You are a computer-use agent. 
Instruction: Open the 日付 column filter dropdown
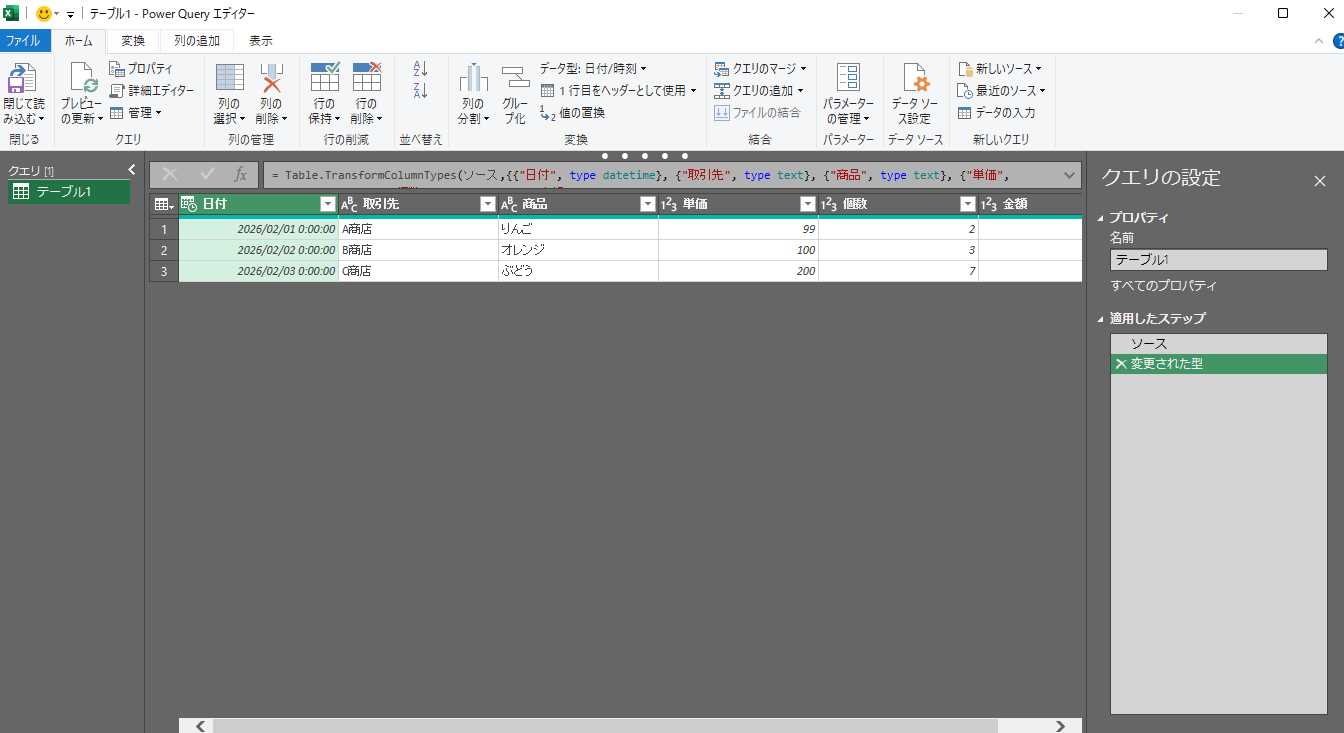(x=327, y=204)
